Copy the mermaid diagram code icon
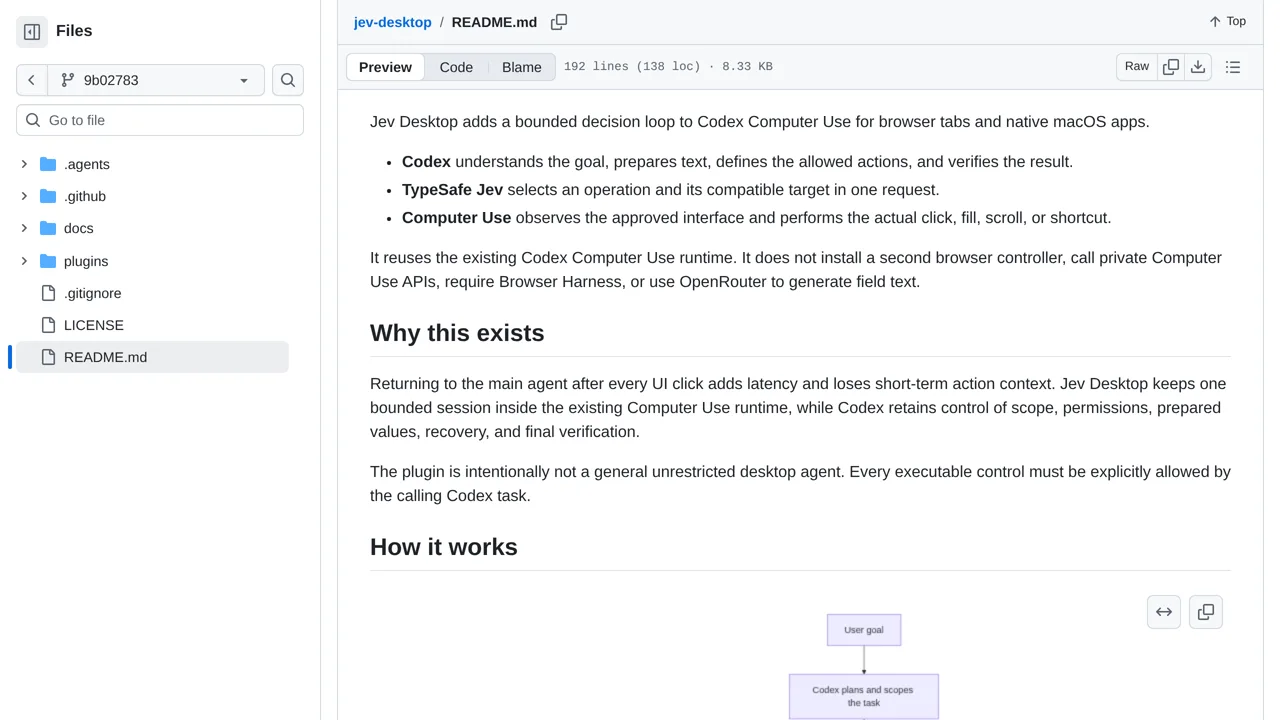The height and width of the screenshot is (720, 1280). pos(1206,612)
